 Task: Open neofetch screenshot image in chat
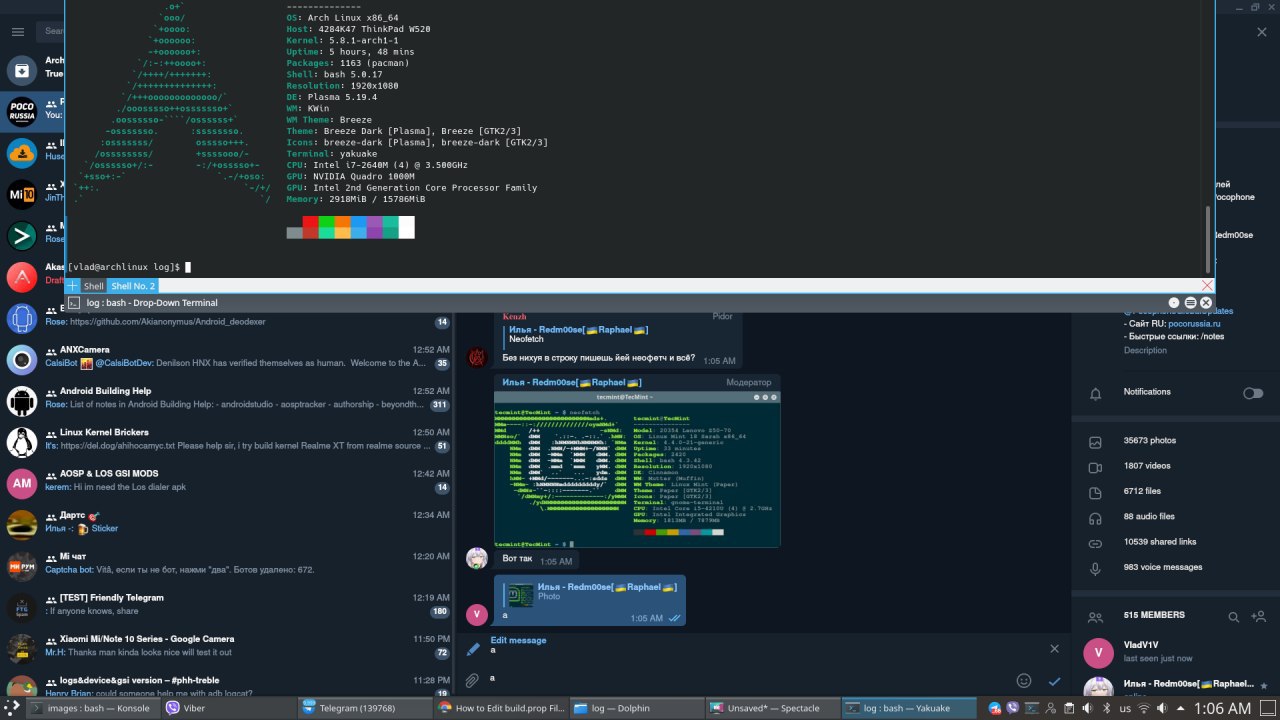click(x=637, y=469)
